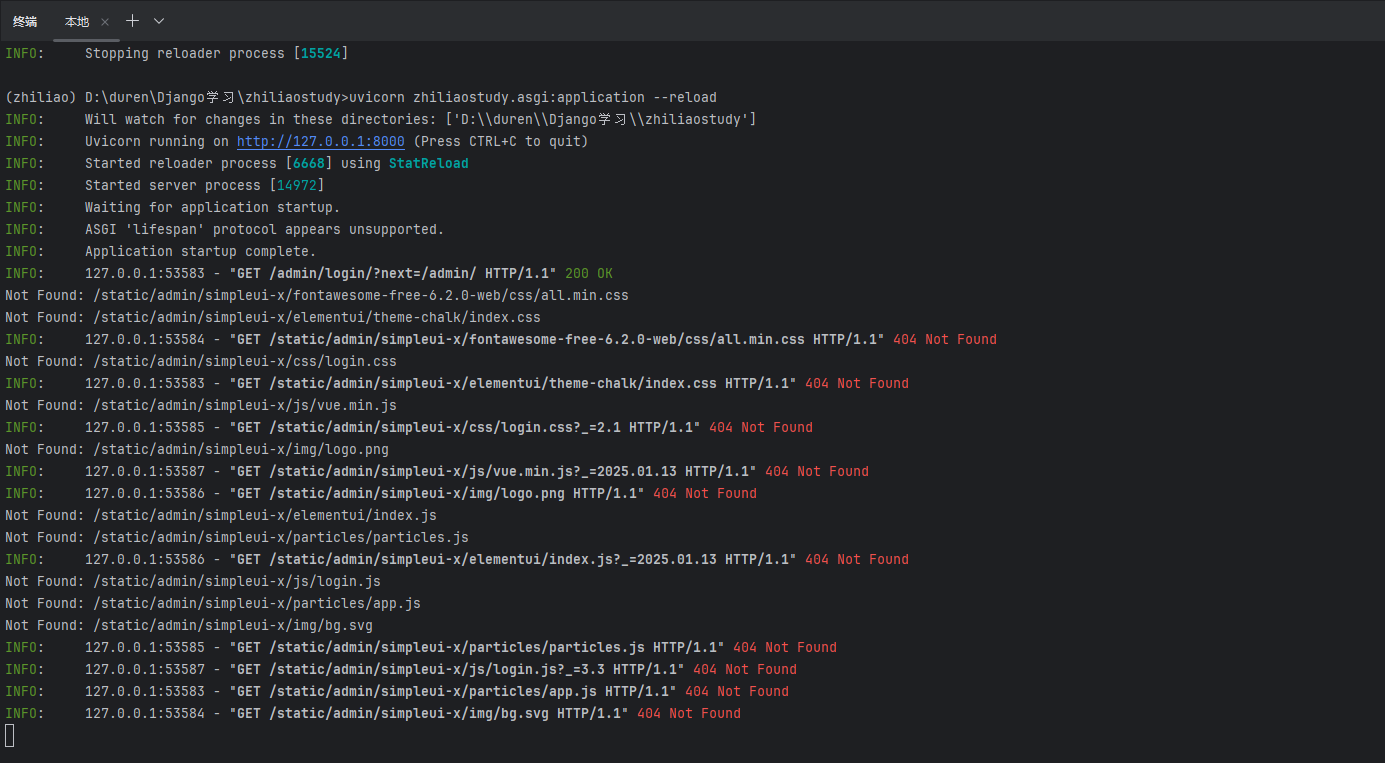The width and height of the screenshot is (1385, 763).
Task: Place cursor at the terminal input prompt
Action: [10, 736]
